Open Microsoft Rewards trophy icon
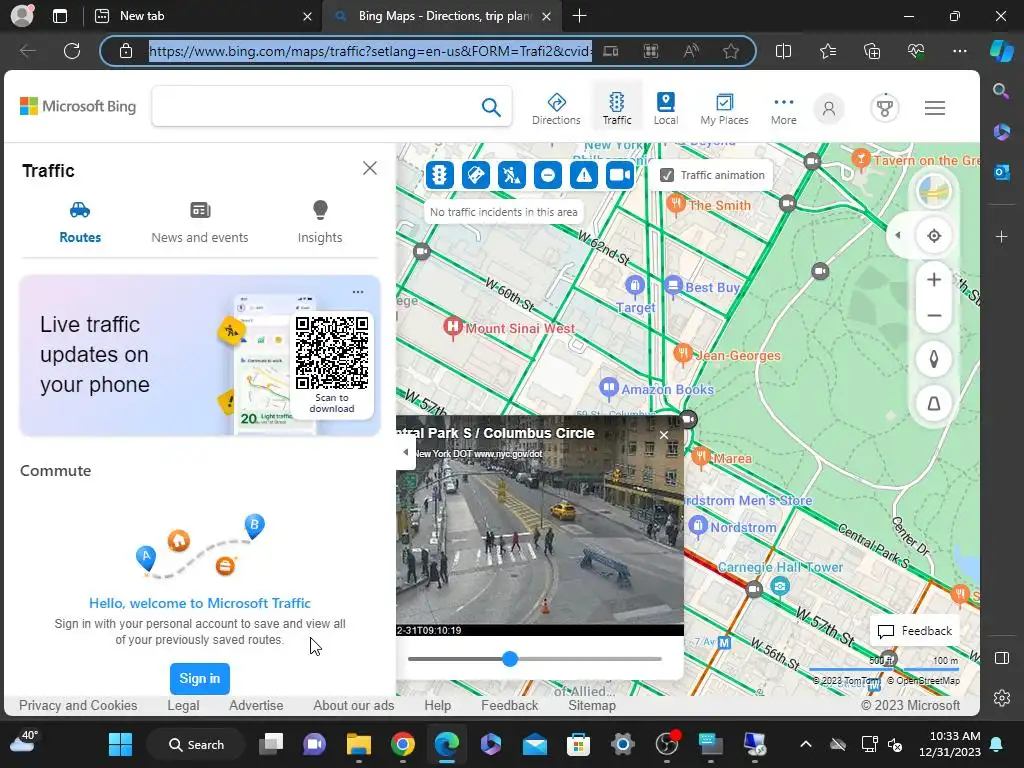The width and height of the screenshot is (1024, 768). point(884,108)
